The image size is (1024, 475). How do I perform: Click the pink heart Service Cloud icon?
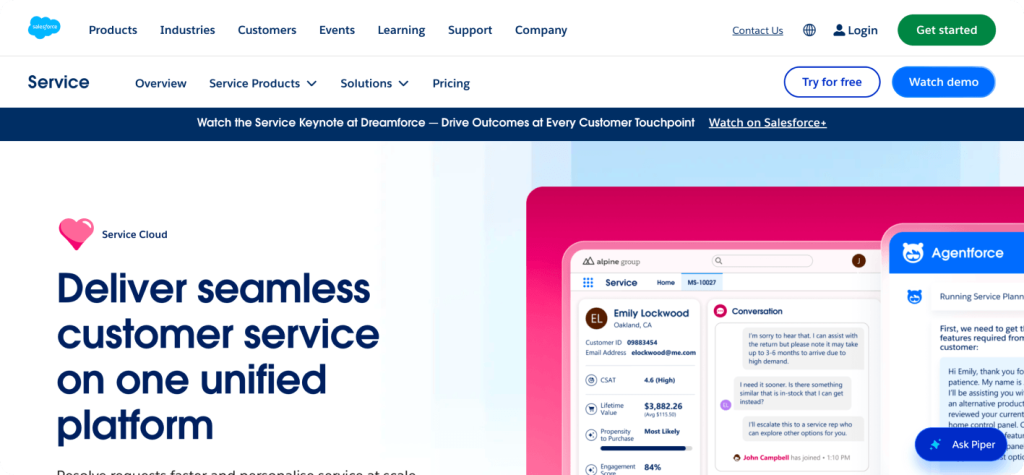click(x=76, y=234)
